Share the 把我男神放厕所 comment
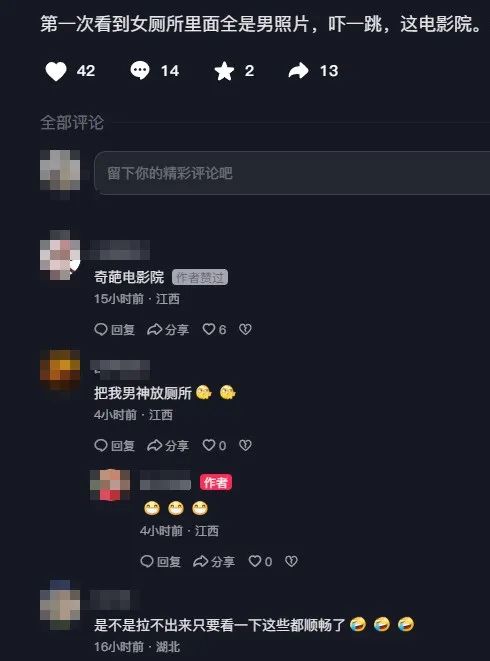The image size is (490, 661). click(x=167, y=445)
